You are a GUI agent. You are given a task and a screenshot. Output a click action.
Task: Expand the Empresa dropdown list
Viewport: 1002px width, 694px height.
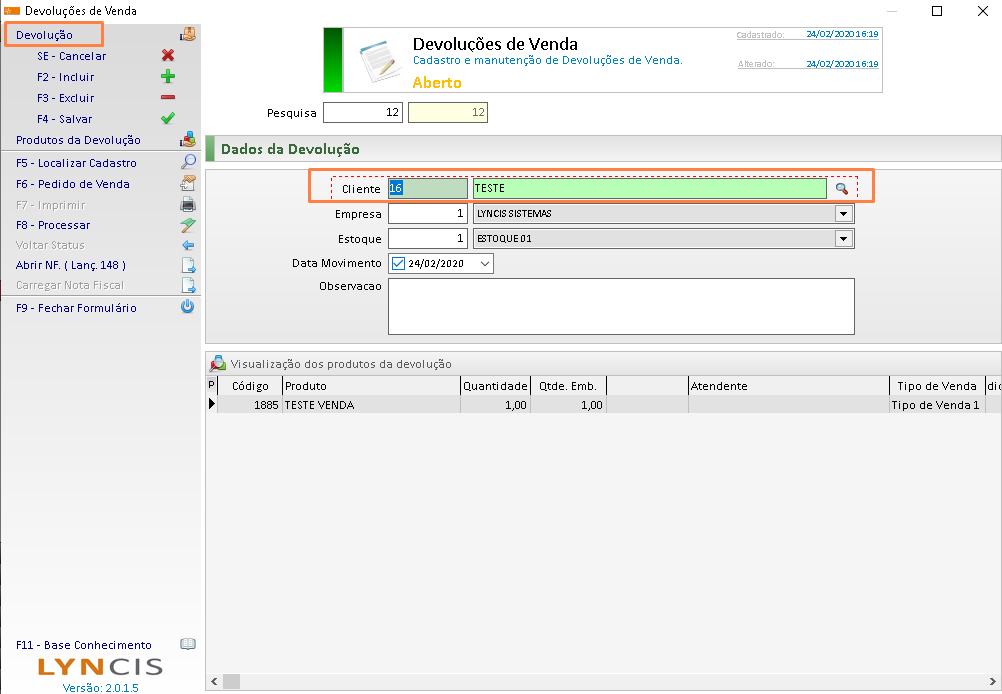pos(844,214)
